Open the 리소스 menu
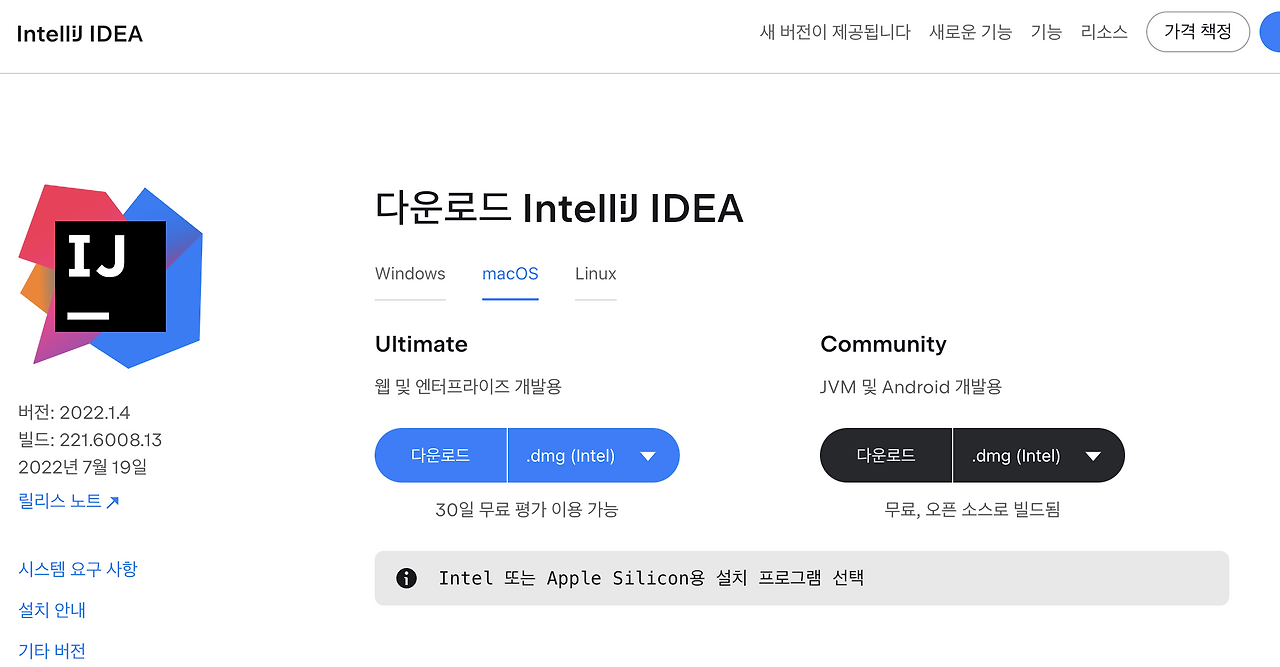The height and width of the screenshot is (667, 1280). click(1104, 31)
